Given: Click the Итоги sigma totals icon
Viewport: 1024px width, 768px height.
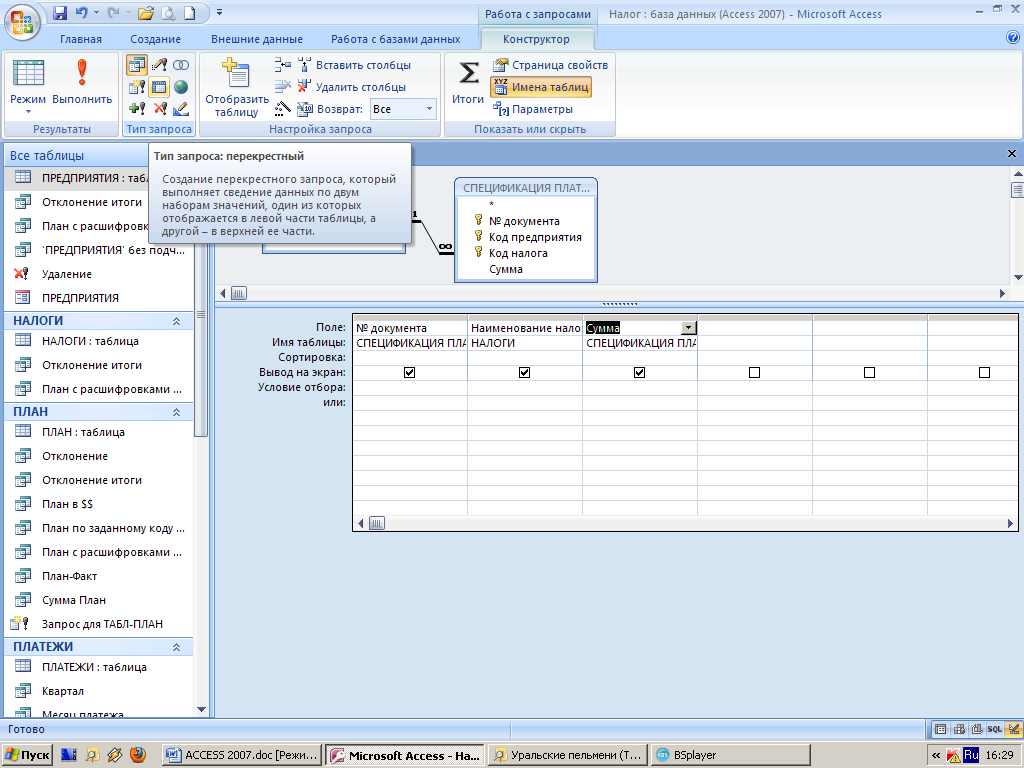Looking at the screenshot, I should pyautogui.click(x=468, y=82).
